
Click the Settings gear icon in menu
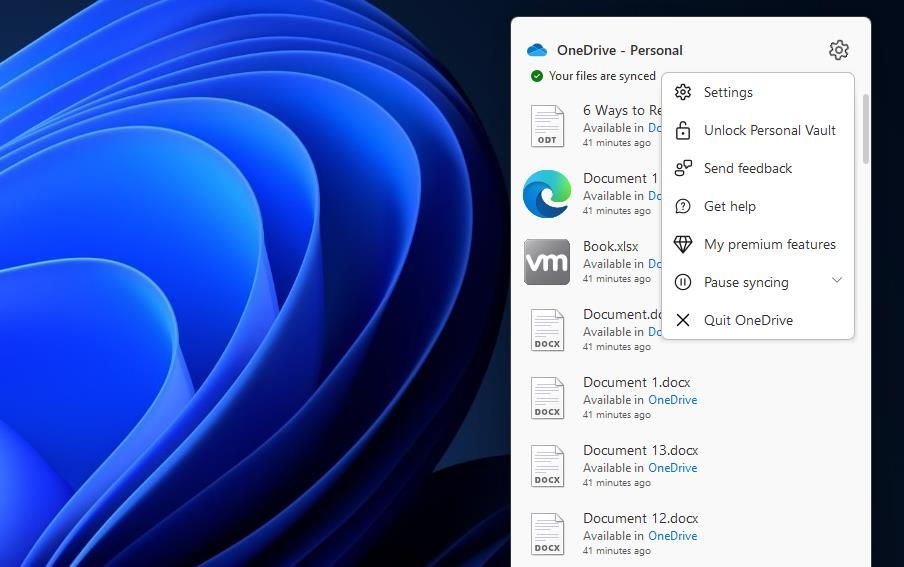point(683,92)
